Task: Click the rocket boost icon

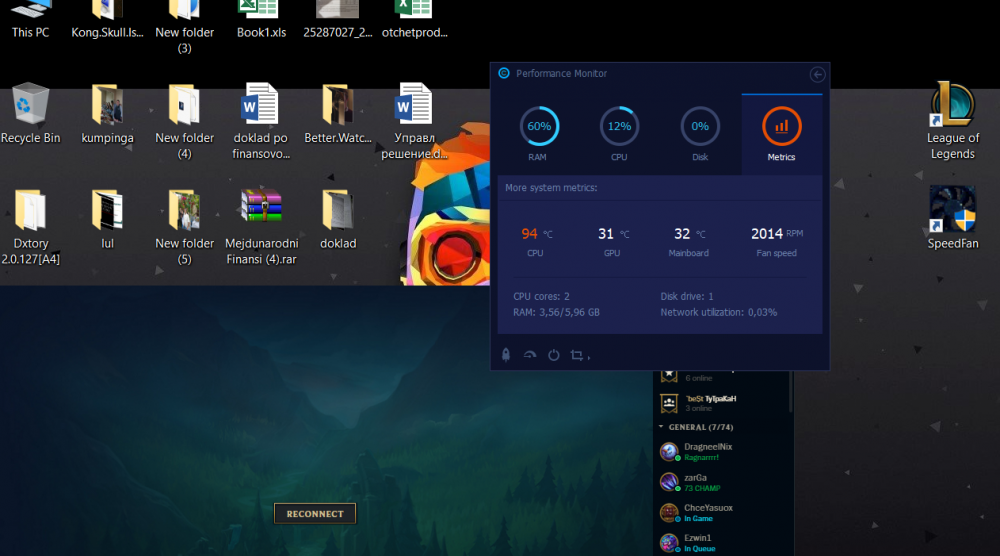Action: (506, 355)
